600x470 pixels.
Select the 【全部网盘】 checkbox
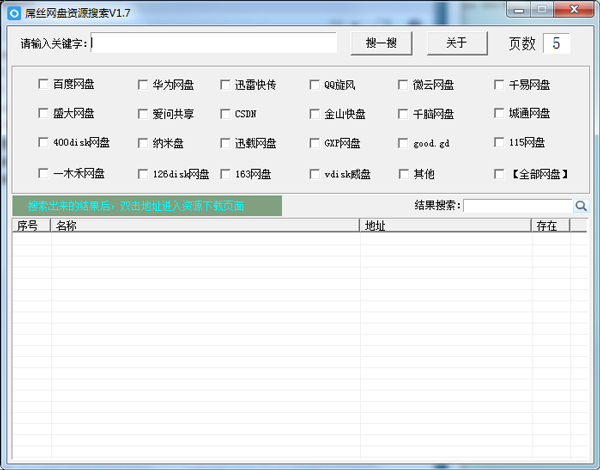pos(500,174)
